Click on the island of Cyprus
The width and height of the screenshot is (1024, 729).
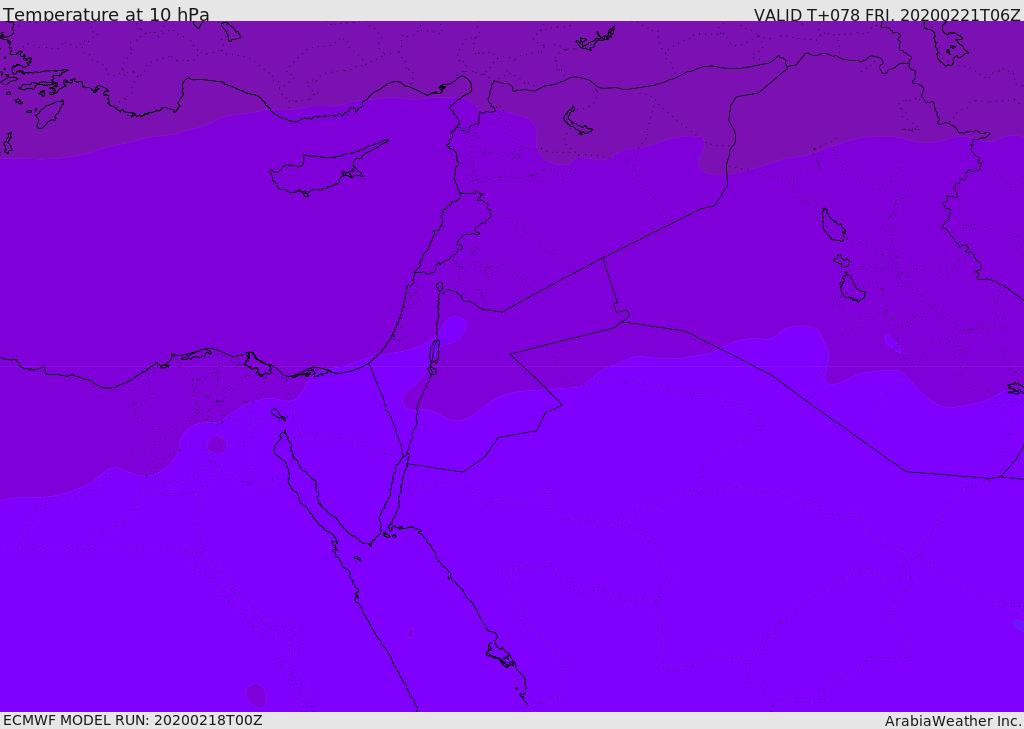(318, 172)
